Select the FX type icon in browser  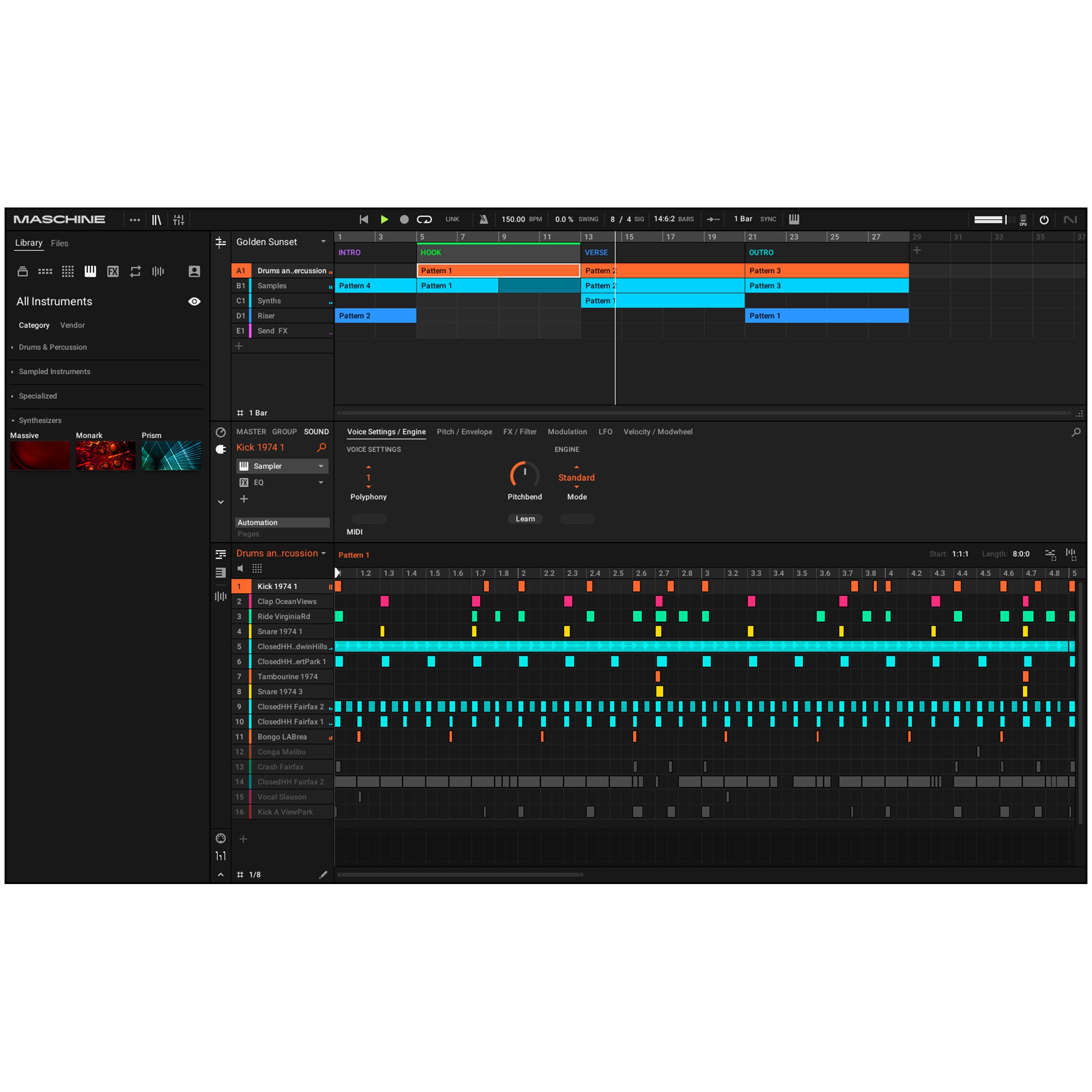(x=113, y=271)
